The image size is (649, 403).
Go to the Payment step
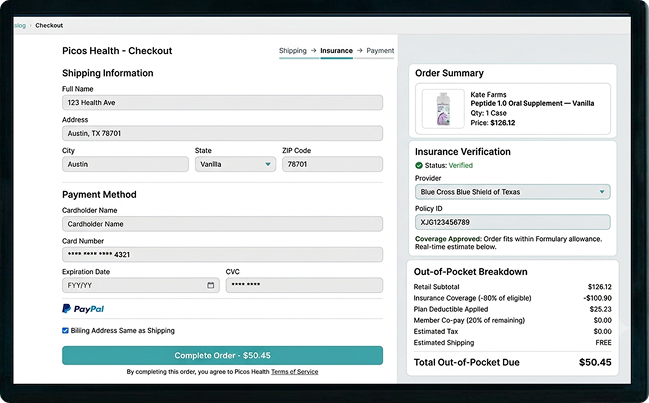(x=380, y=50)
